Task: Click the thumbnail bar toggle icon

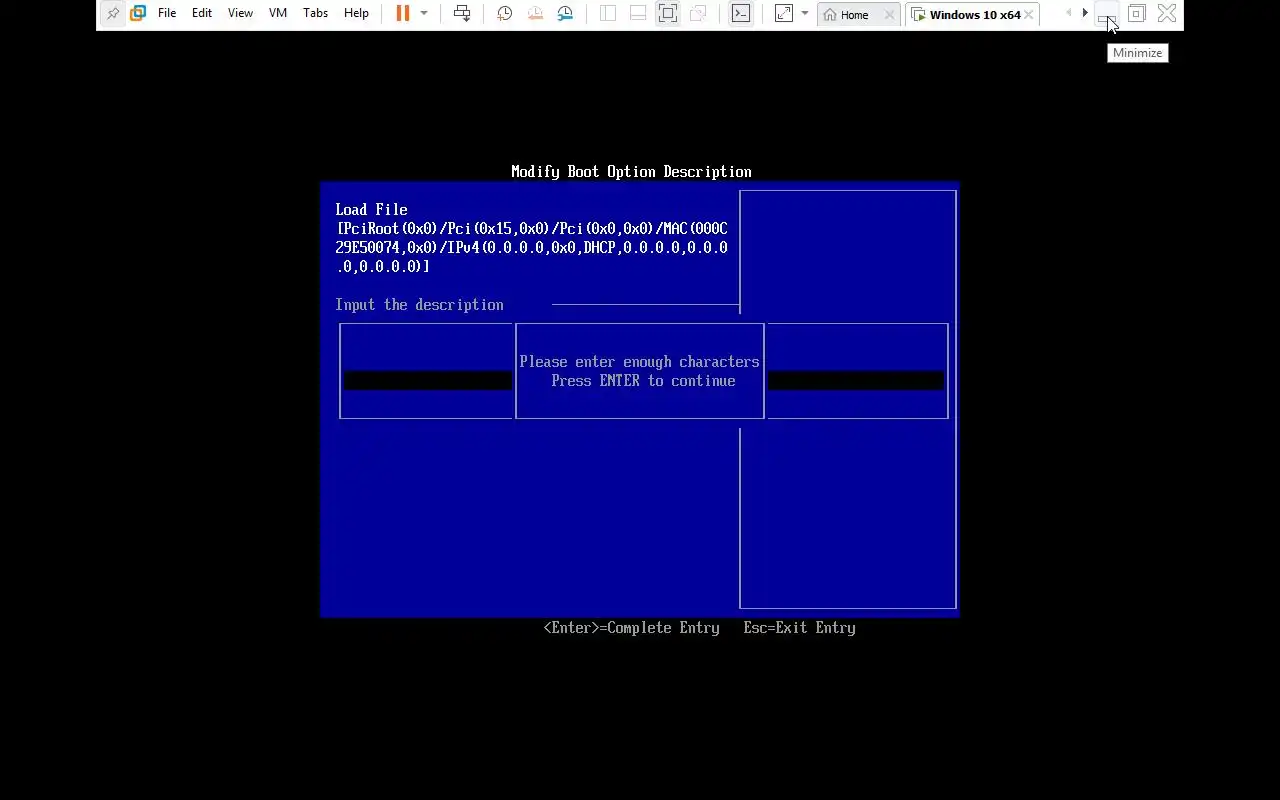Action: point(638,14)
